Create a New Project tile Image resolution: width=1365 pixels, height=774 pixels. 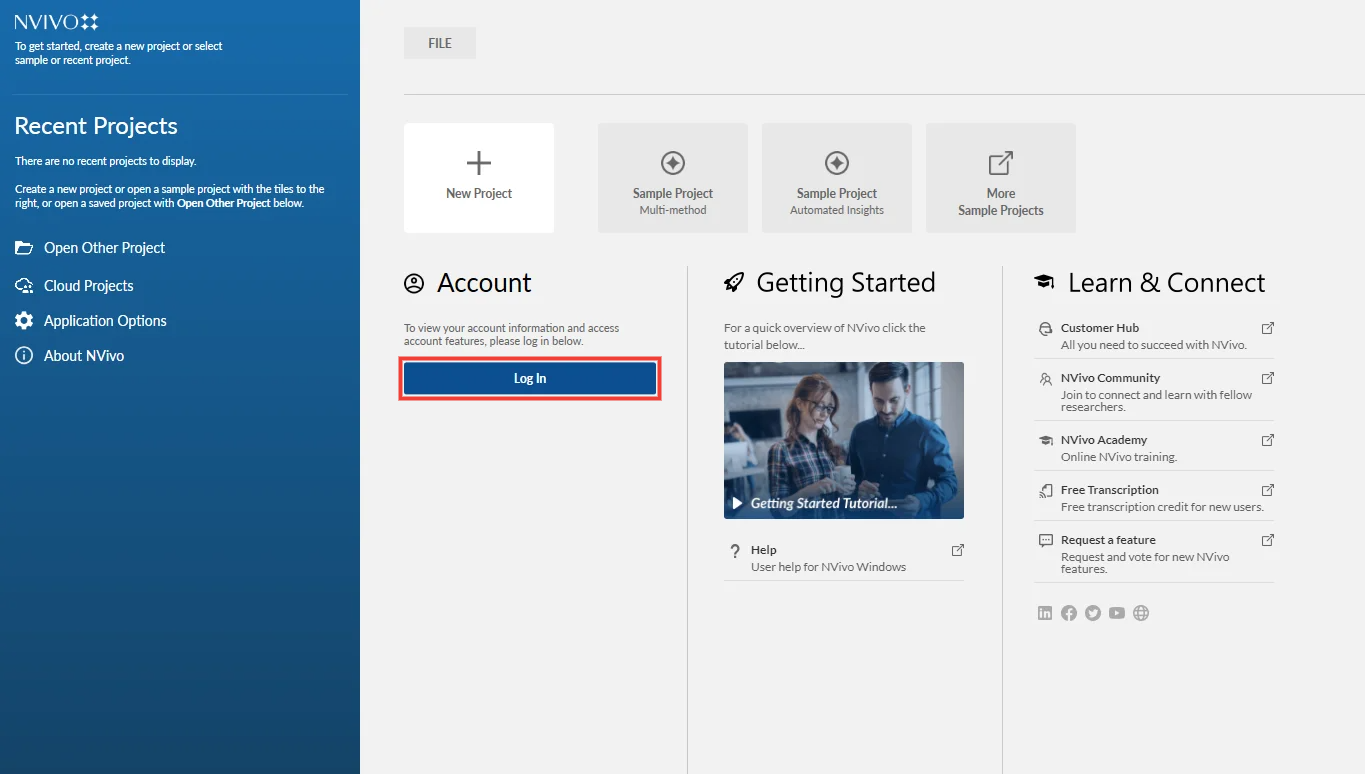coord(479,178)
